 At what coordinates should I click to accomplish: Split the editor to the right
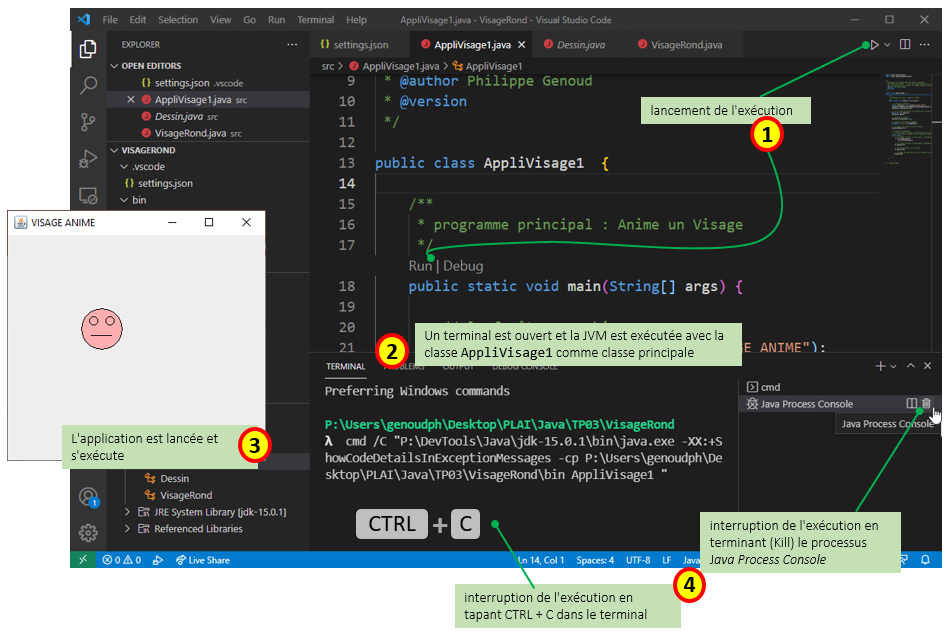tap(905, 45)
